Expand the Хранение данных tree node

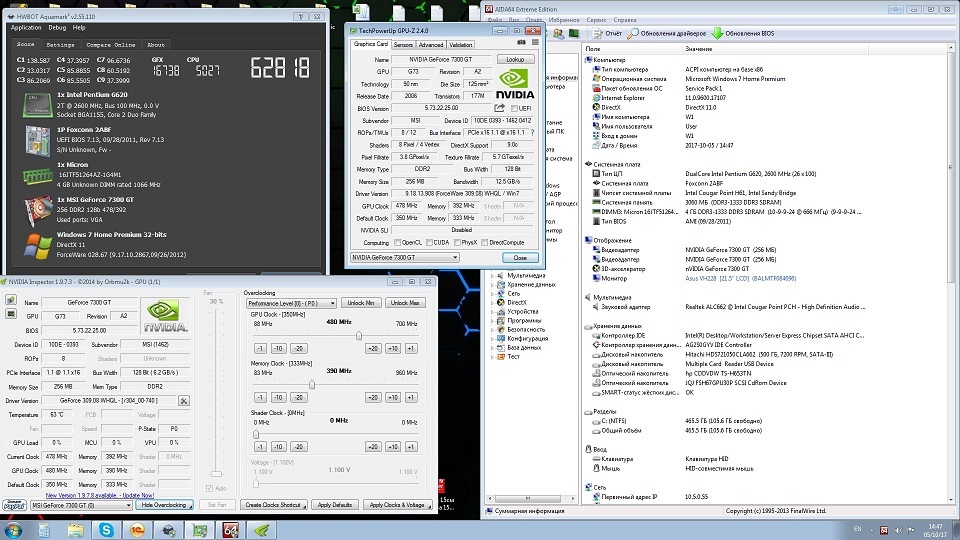[x=492, y=285]
